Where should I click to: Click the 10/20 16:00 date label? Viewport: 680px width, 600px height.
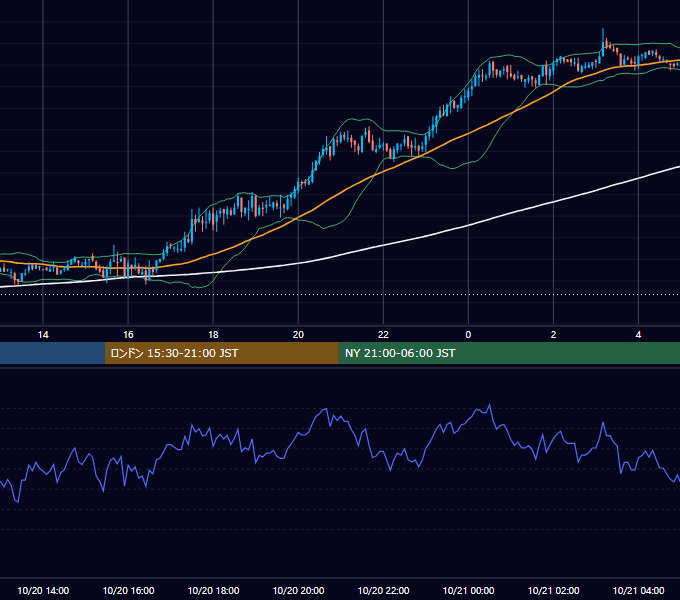click(x=128, y=590)
